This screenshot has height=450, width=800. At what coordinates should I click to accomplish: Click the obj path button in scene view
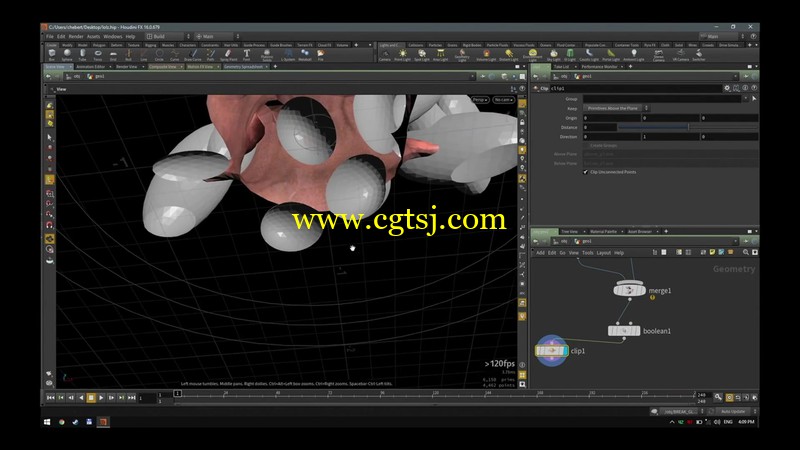(x=73, y=77)
